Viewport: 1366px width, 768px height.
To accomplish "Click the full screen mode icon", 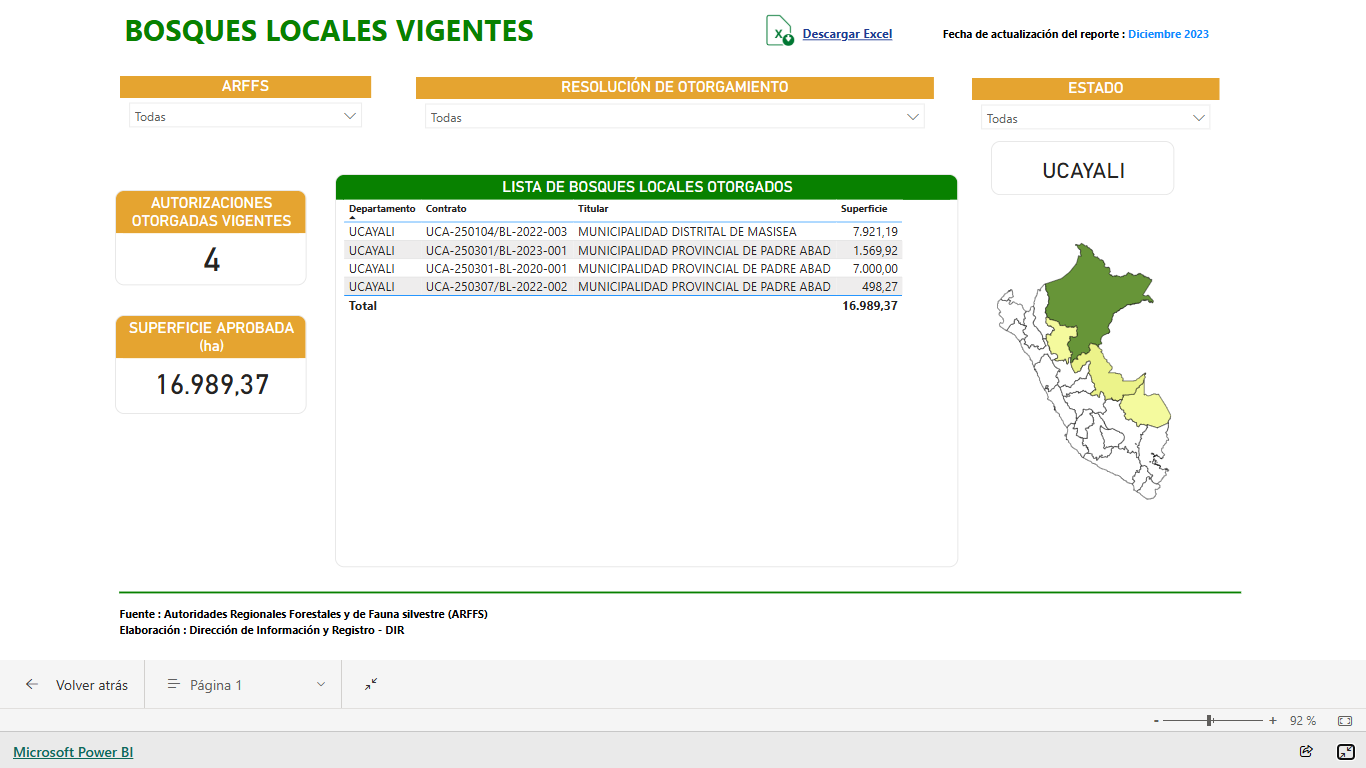I will [1345, 752].
